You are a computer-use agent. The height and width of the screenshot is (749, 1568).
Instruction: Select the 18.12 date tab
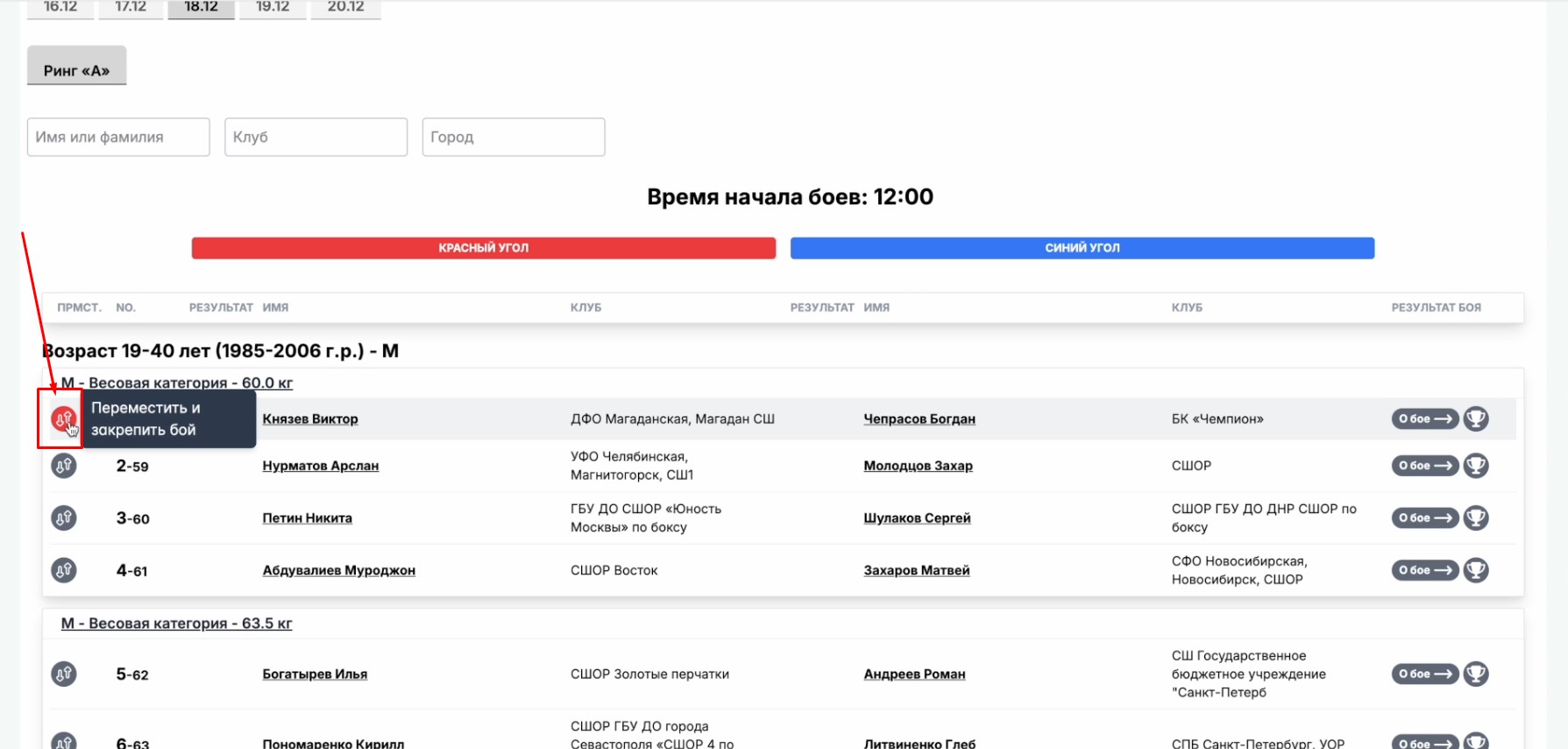coord(202,8)
